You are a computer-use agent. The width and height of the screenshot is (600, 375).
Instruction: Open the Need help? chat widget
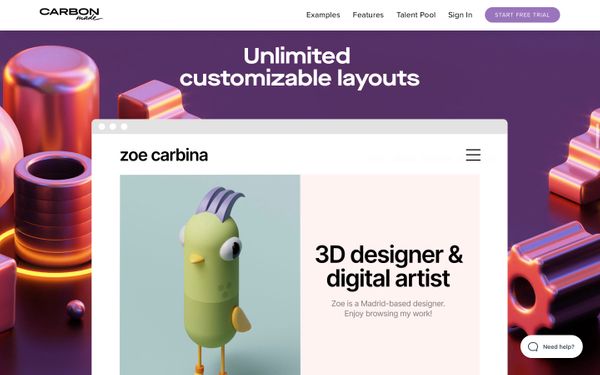(551, 347)
